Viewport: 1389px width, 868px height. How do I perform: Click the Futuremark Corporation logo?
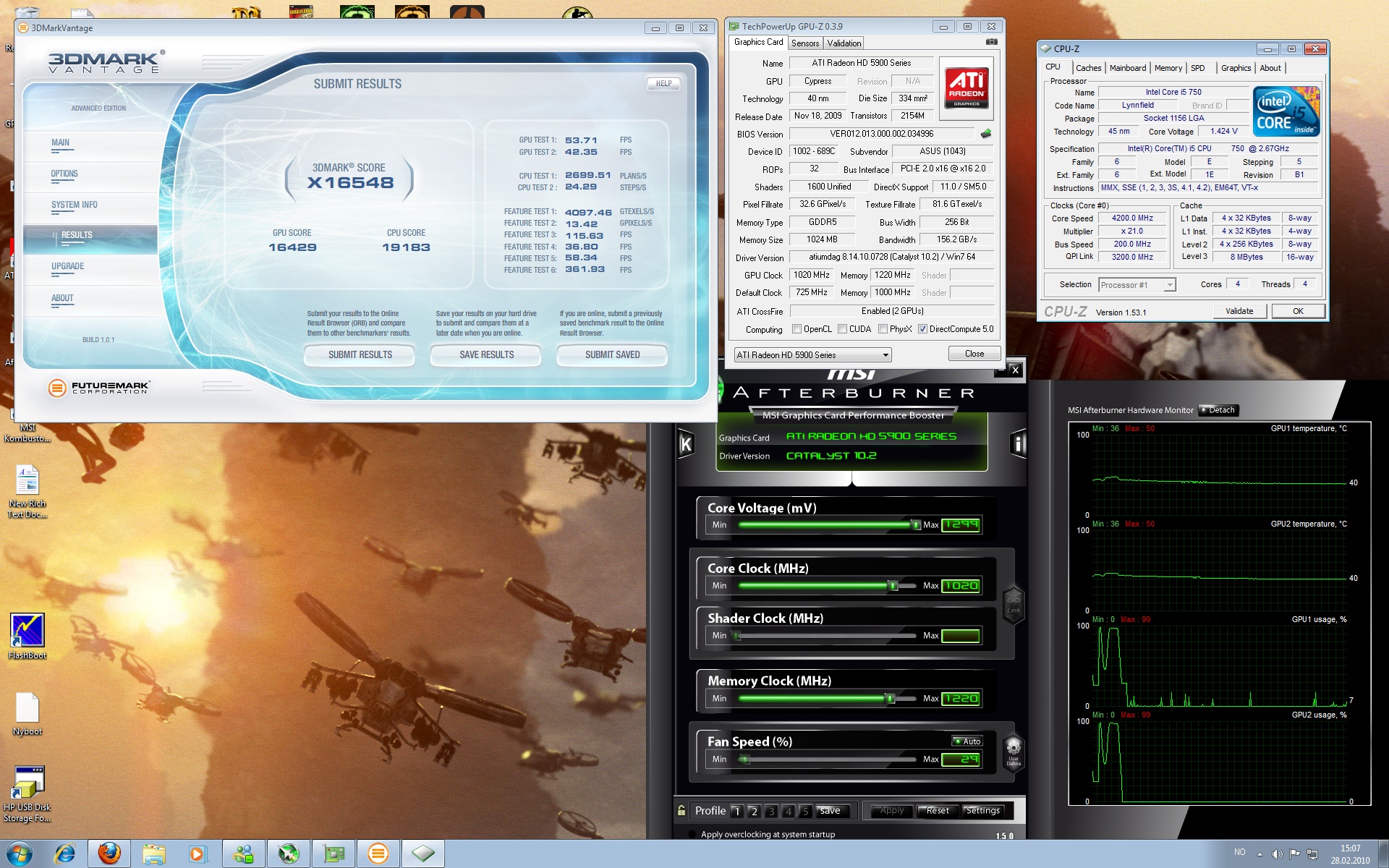tap(98, 388)
